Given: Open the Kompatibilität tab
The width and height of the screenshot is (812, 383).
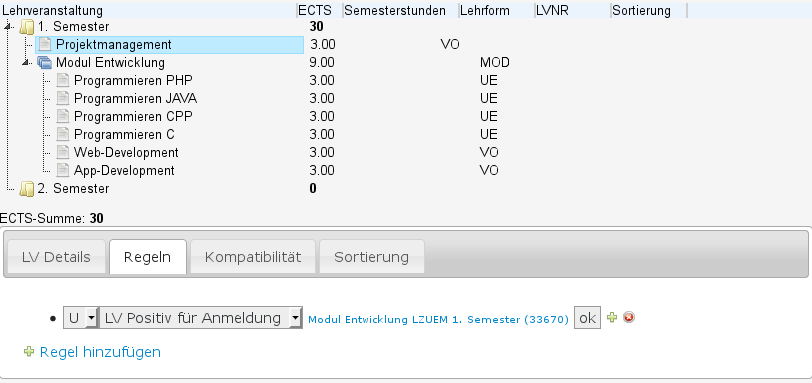Looking at the screenshot, I should (x=253, y=257).
